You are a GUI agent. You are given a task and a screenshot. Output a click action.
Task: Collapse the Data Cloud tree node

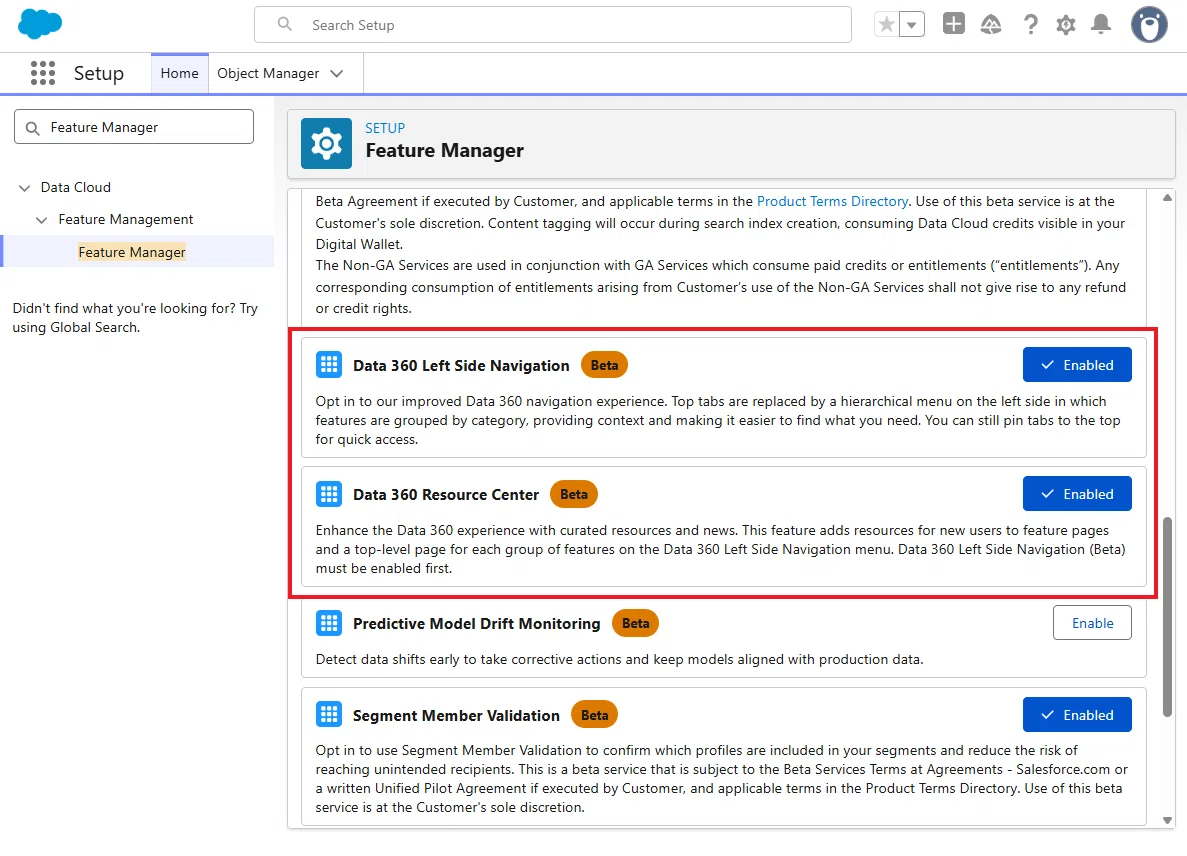(24, 188)
